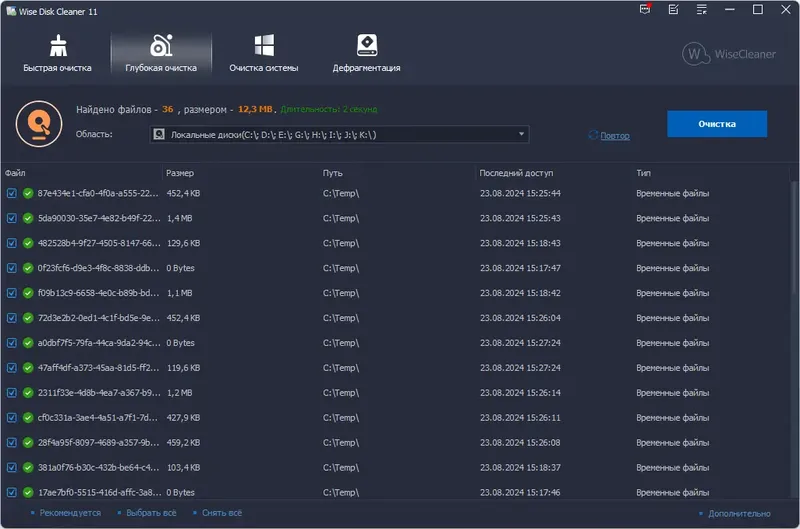Select access time 23.08.2024 15:17:46
The width and height of the screenshot is (800, 529).
point(520,493)
